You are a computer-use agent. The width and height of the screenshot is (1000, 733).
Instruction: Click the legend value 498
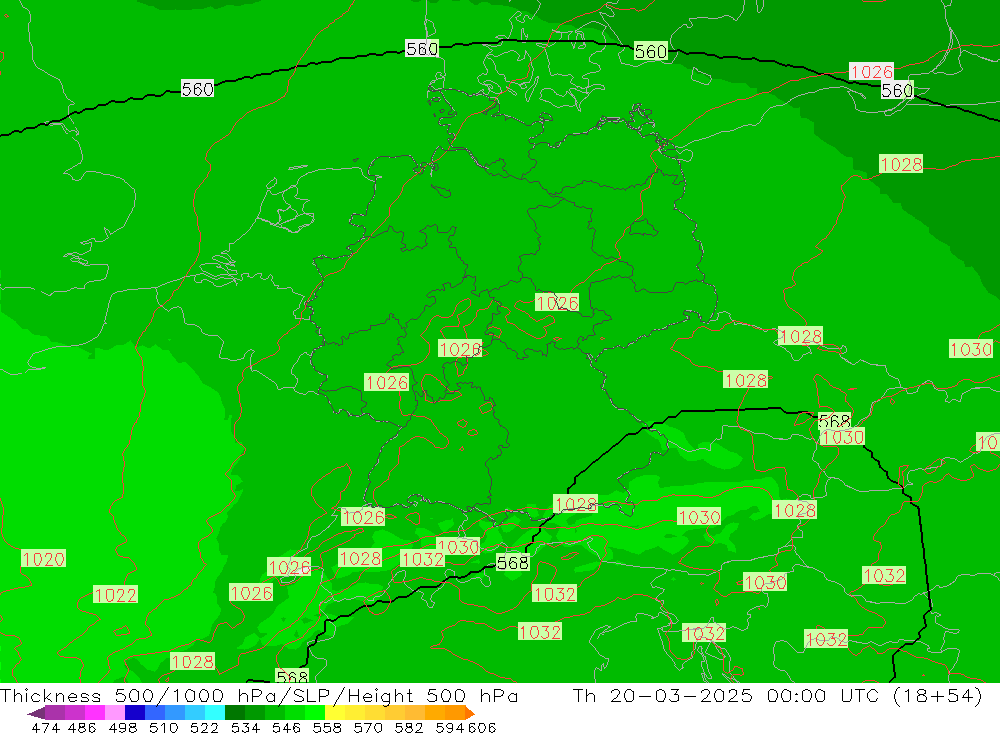tap(122, 727)
